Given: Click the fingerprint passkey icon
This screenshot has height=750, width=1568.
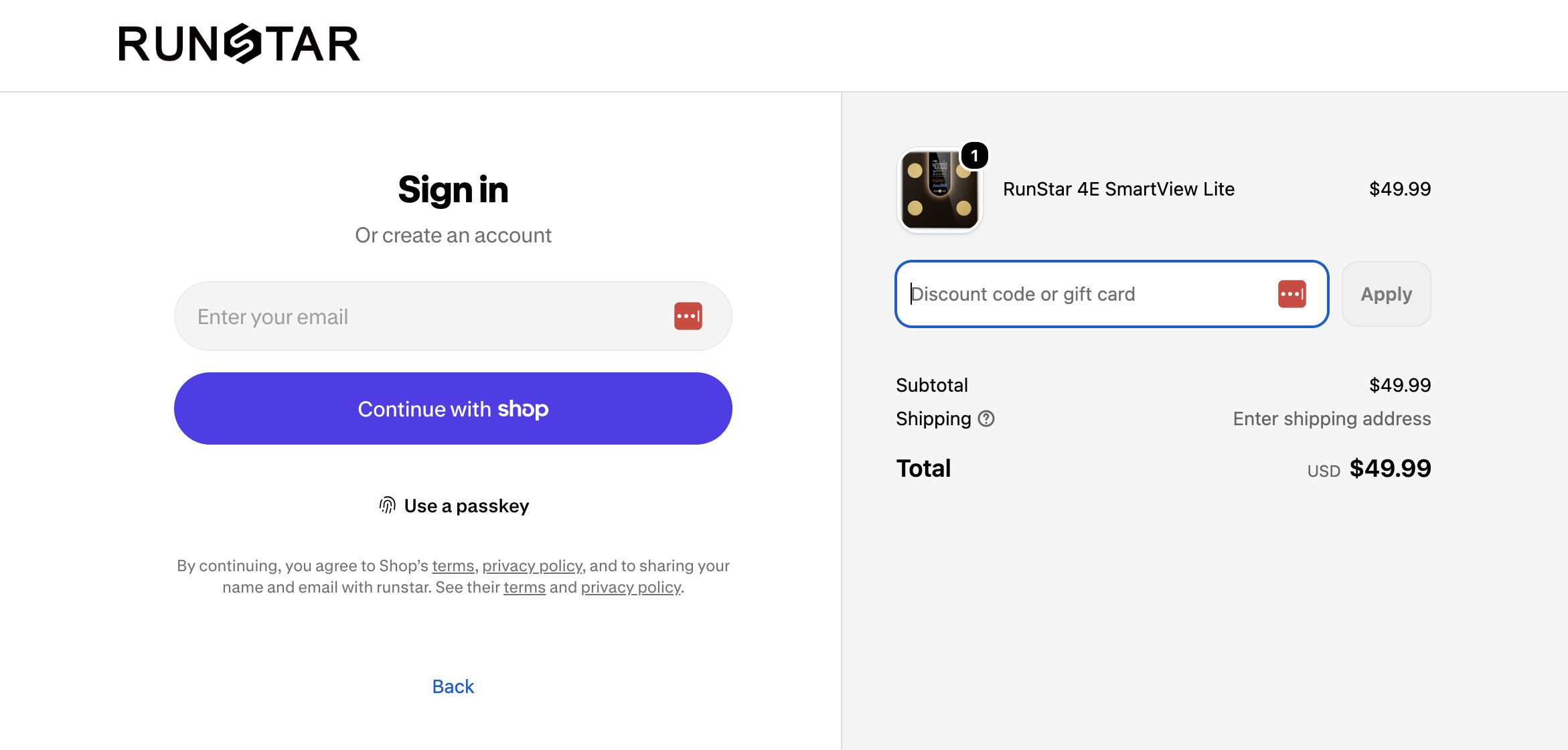Looking at the screenshot, I should [387, 506].
